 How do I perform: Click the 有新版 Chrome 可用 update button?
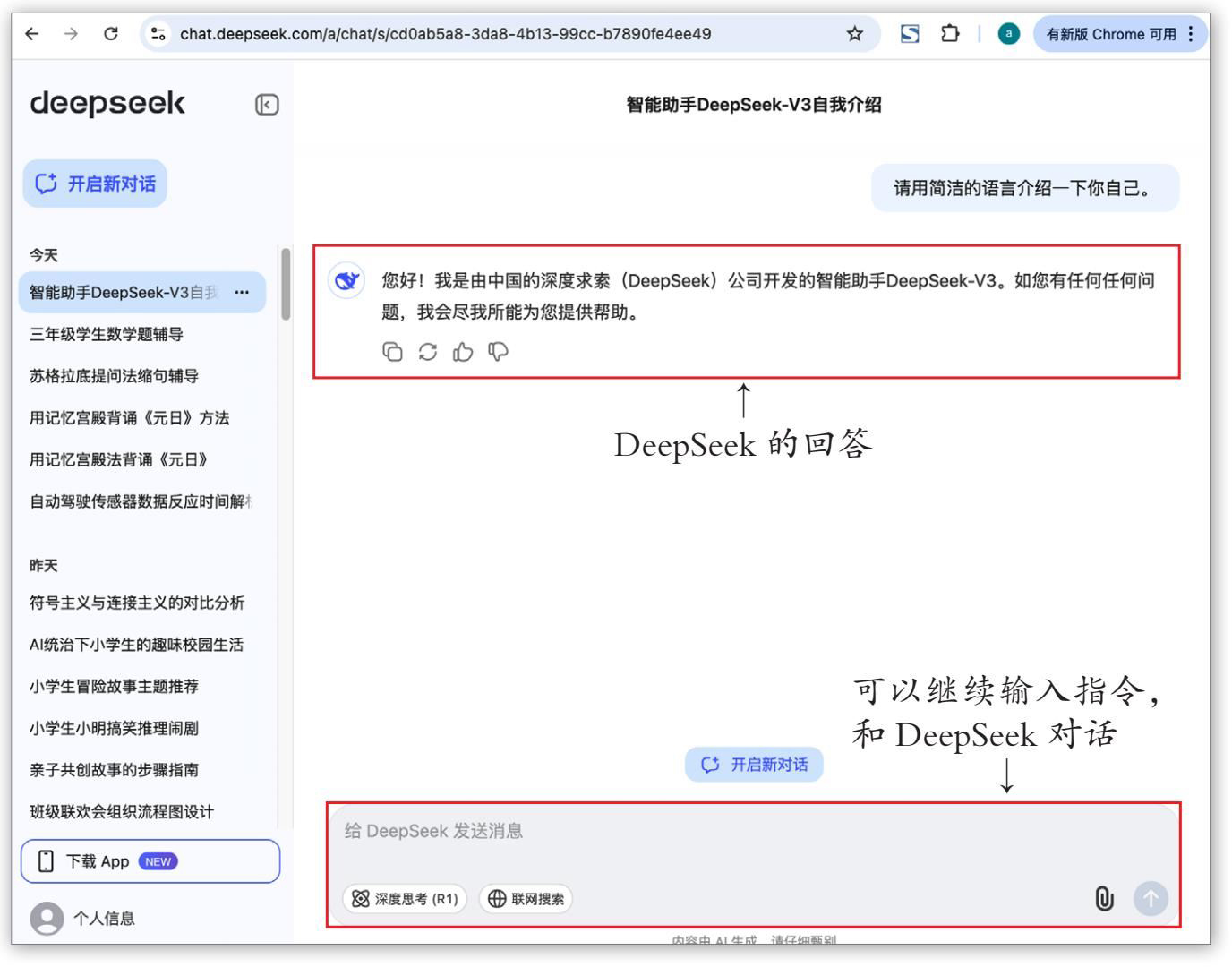(x=1120, y=34)
